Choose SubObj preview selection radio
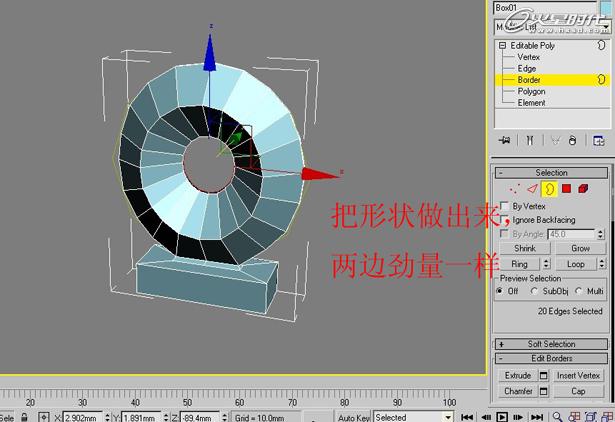The height and width of the screenshot is (422, 615). point(535,291)
